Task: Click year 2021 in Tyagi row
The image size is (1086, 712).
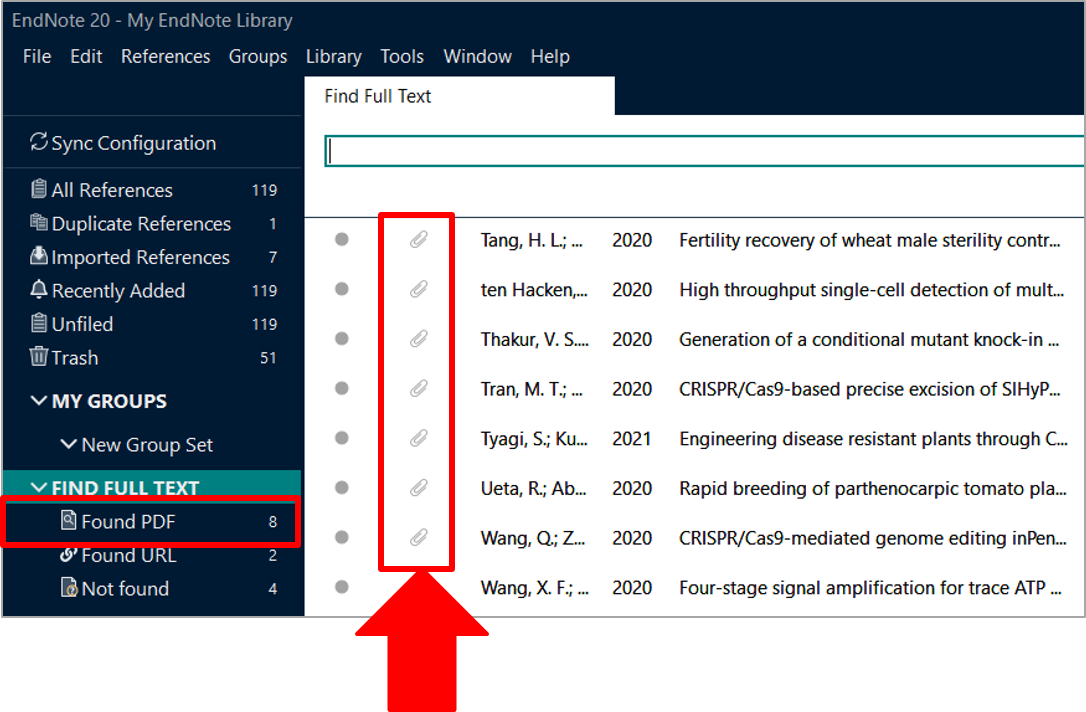Action: coord(632,439)
